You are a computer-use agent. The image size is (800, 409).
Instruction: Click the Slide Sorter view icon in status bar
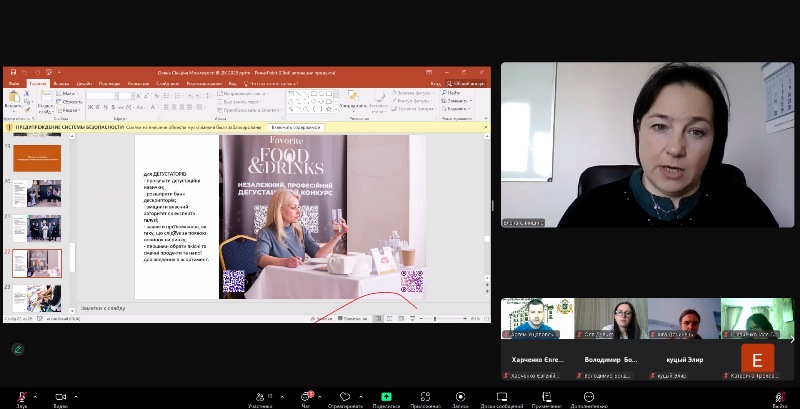[x=389, y=319]
